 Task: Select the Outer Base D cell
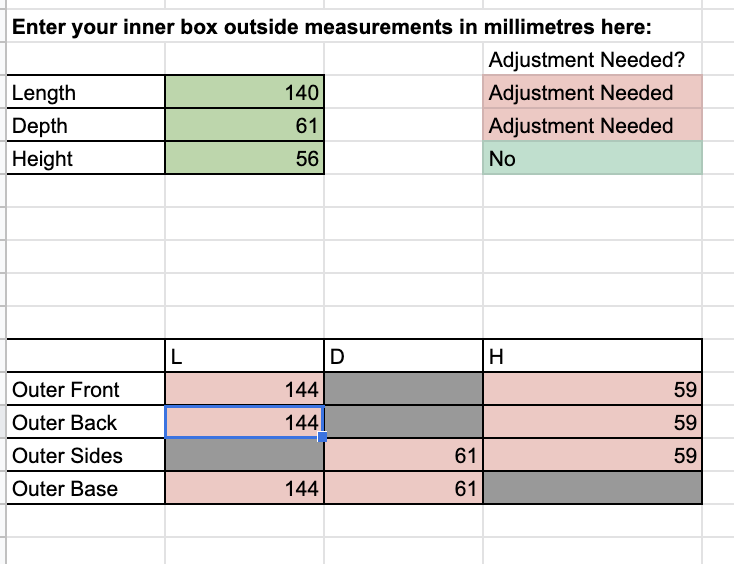pos(403,489)
